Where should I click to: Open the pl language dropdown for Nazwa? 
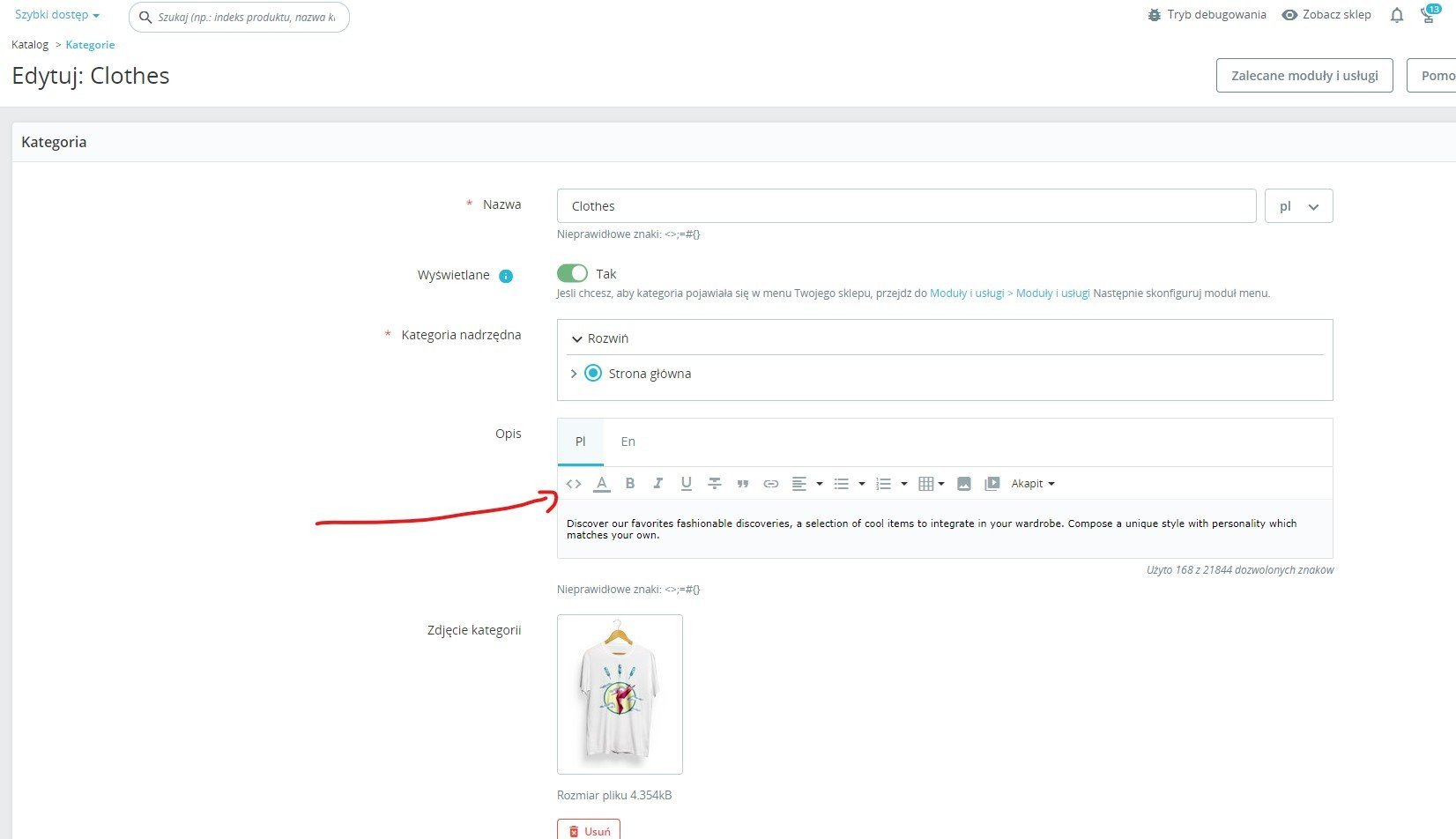(1298, 206)
